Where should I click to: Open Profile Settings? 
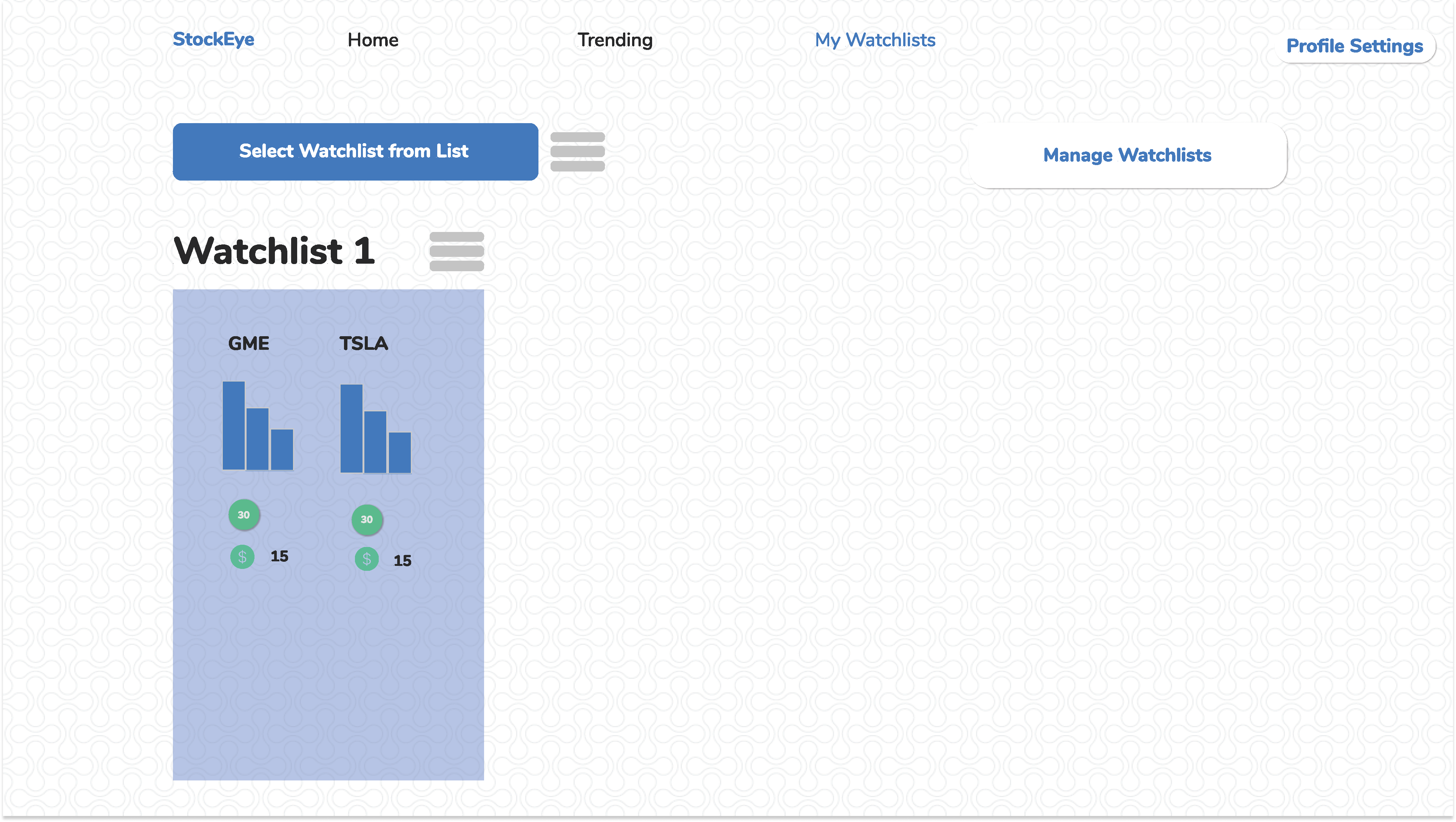[1354, 46]
